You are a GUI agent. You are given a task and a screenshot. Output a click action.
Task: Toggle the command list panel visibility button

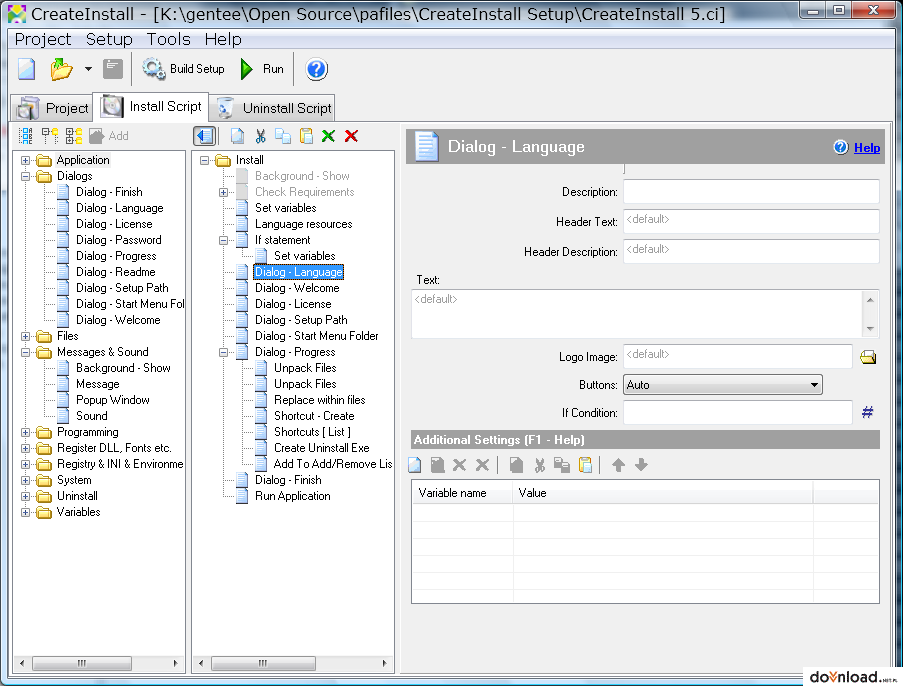[204, 136]
